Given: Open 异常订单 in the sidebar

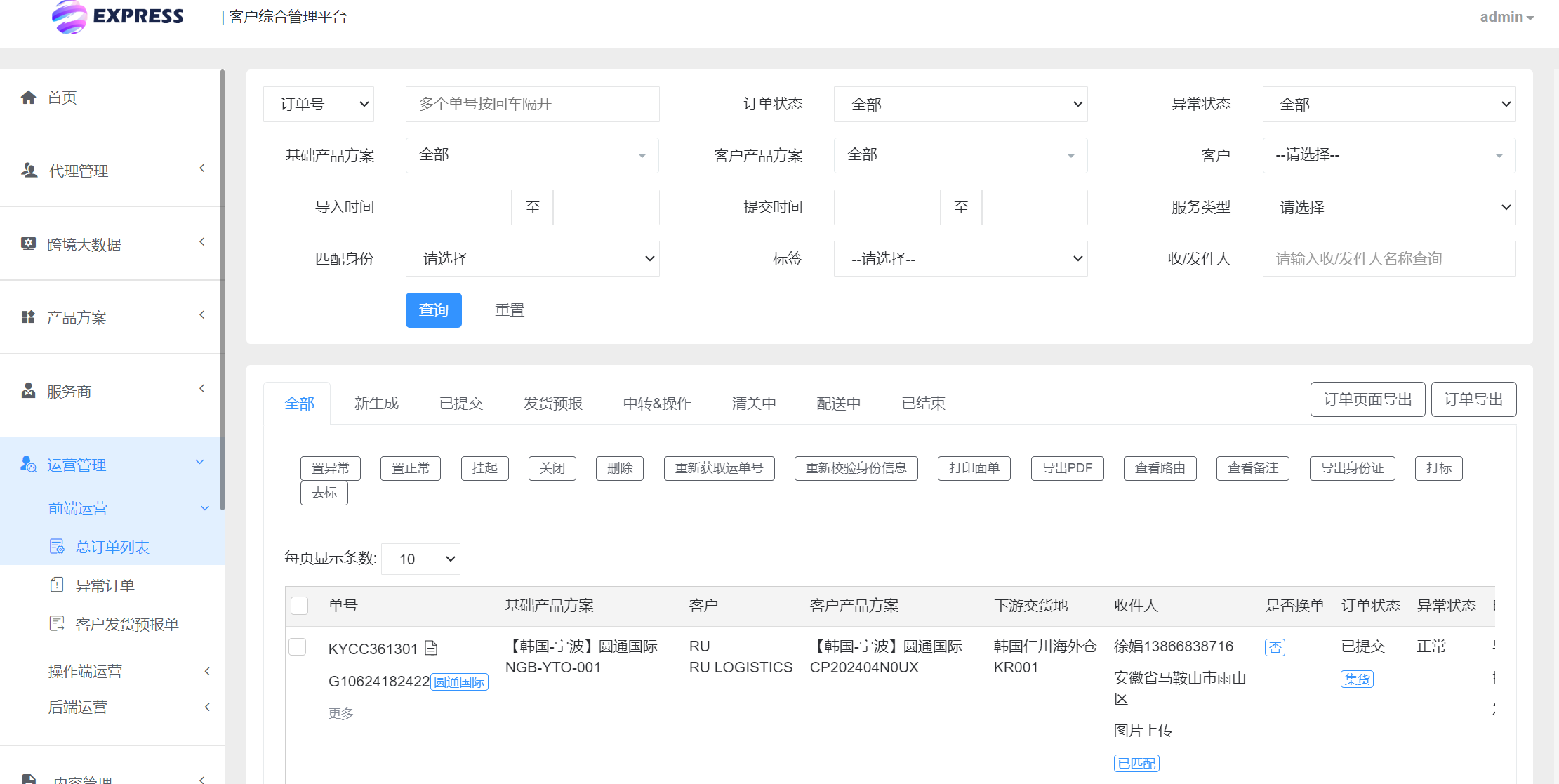Looking at the screenshot, I should 105,585.
